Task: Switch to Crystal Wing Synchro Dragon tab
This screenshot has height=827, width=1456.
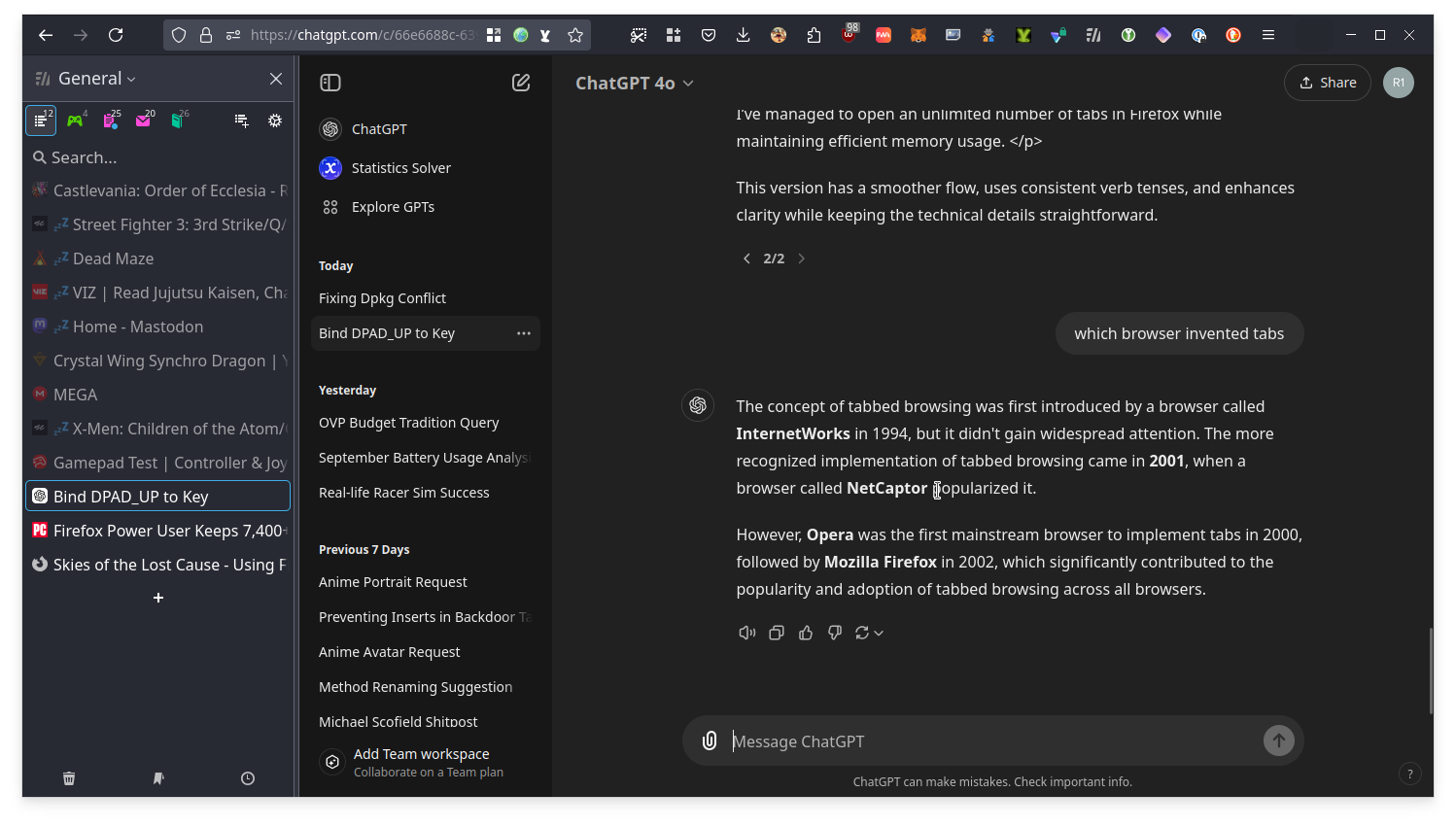Action: (158, 361)
